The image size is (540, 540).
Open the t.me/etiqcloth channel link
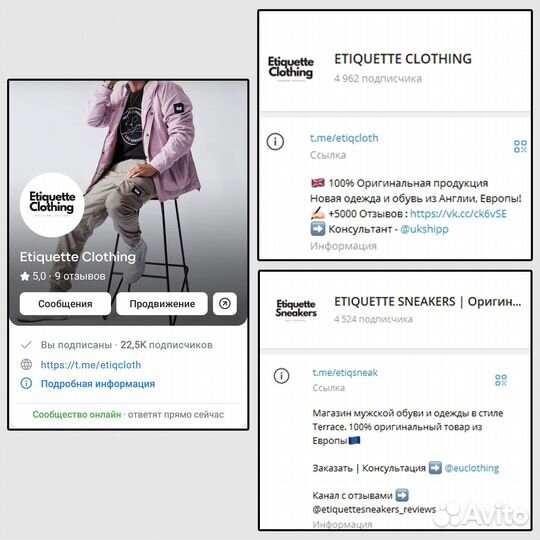click(x=344, y=138)
